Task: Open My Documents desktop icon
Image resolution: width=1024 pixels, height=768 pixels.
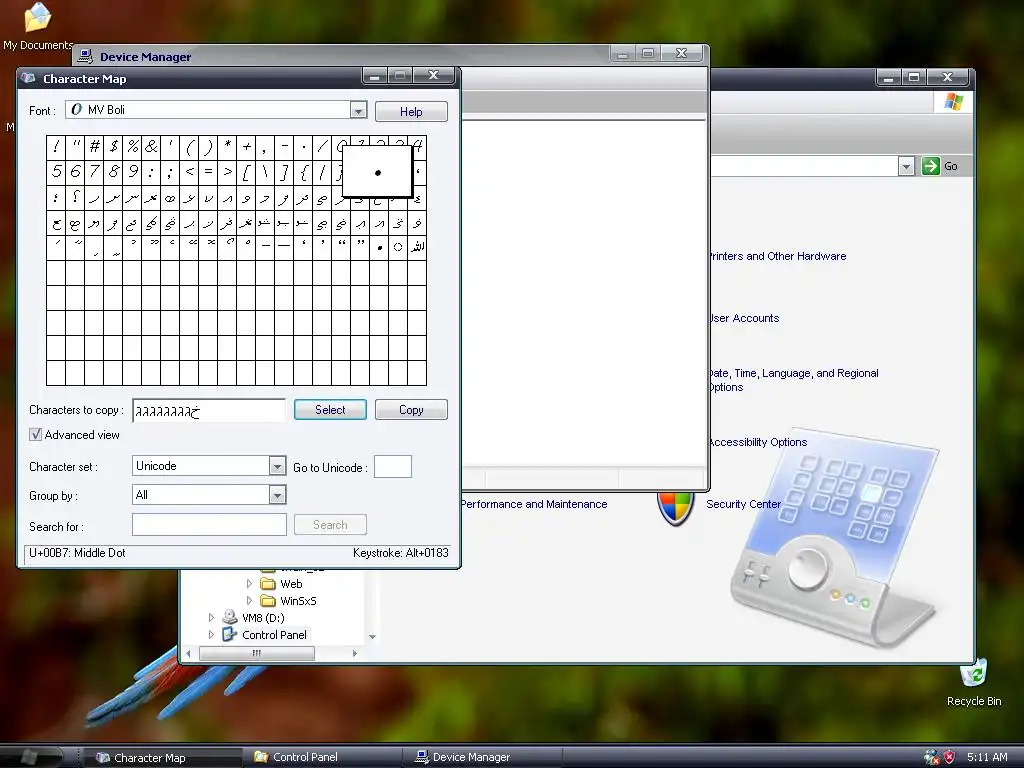Action: (x=37, y=17)
